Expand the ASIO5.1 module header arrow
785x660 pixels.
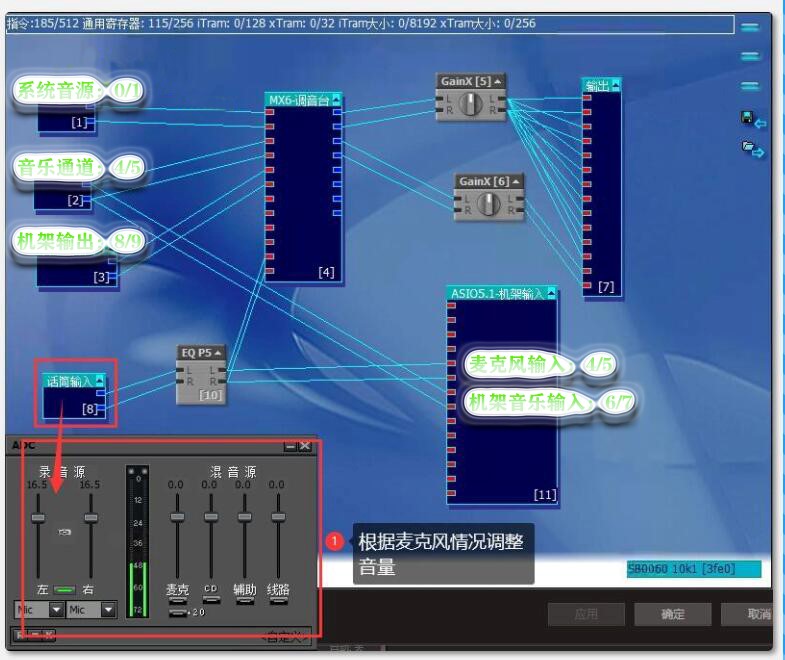coord(551,293)
